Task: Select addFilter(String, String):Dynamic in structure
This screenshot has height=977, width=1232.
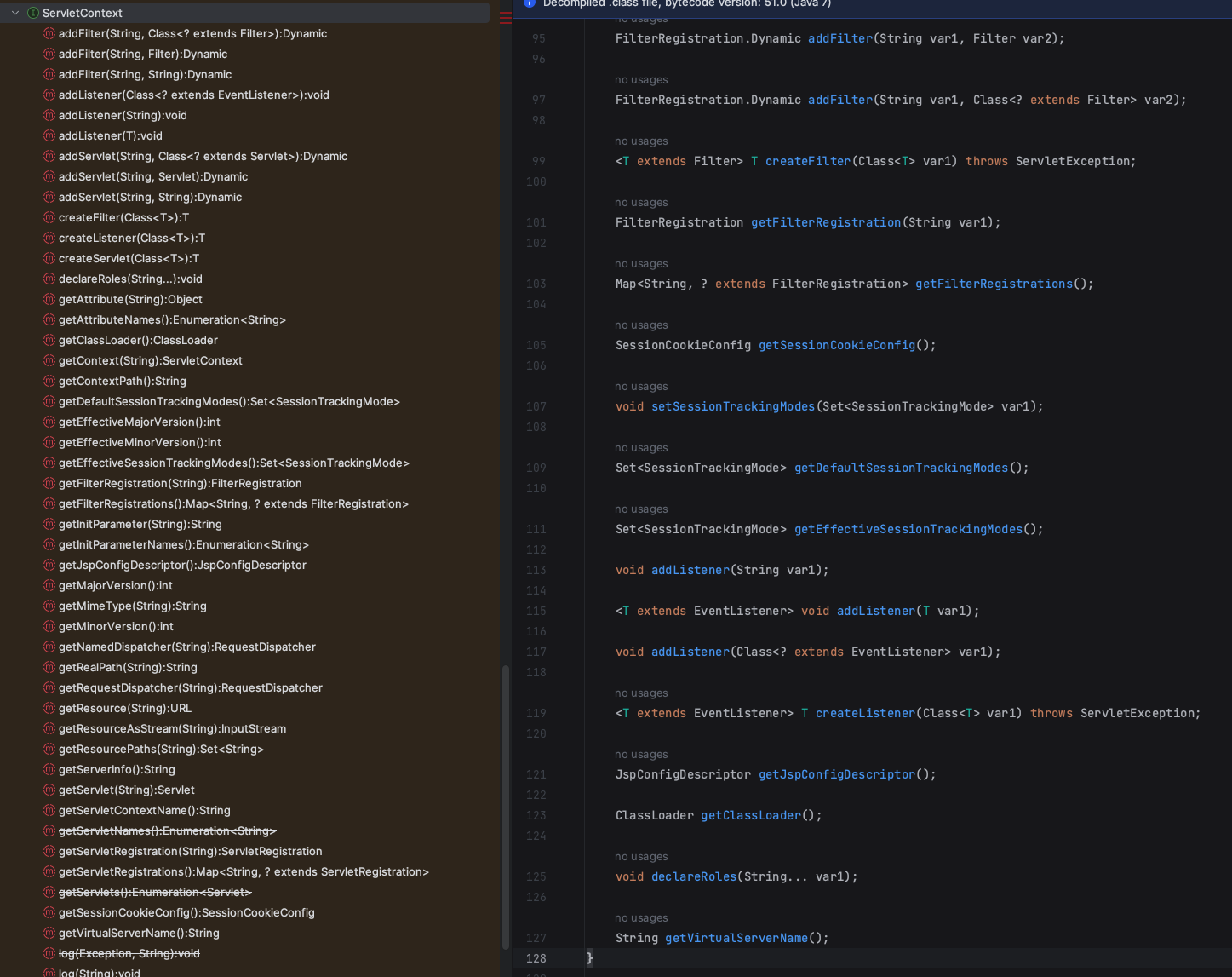Action: pyautogui.click(x=145, y=74)
